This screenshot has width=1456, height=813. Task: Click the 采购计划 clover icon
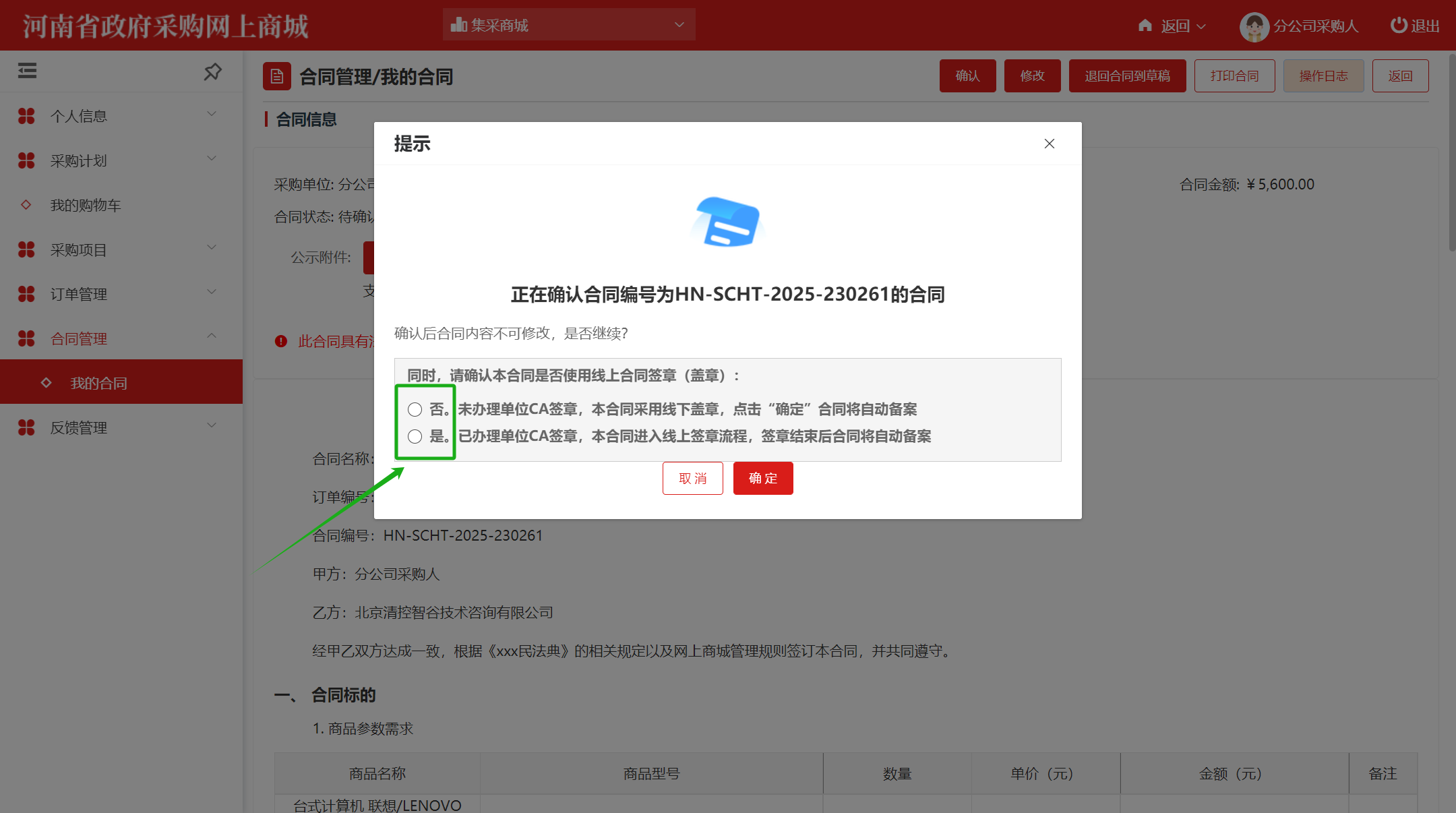pyautogui.click(x=26, y=160)
